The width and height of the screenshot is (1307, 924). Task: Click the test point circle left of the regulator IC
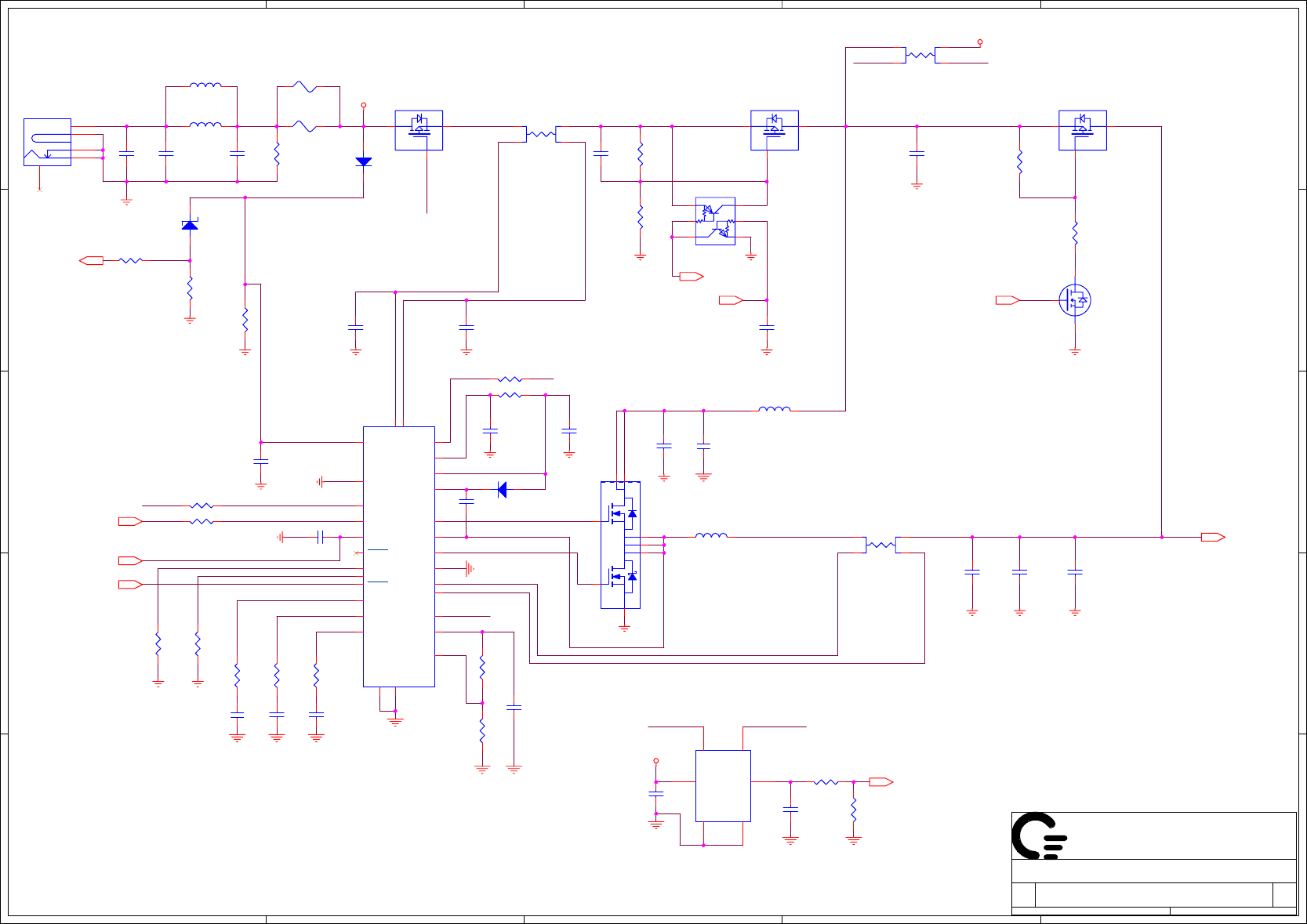pyautogui.click(x=656, y=761)
